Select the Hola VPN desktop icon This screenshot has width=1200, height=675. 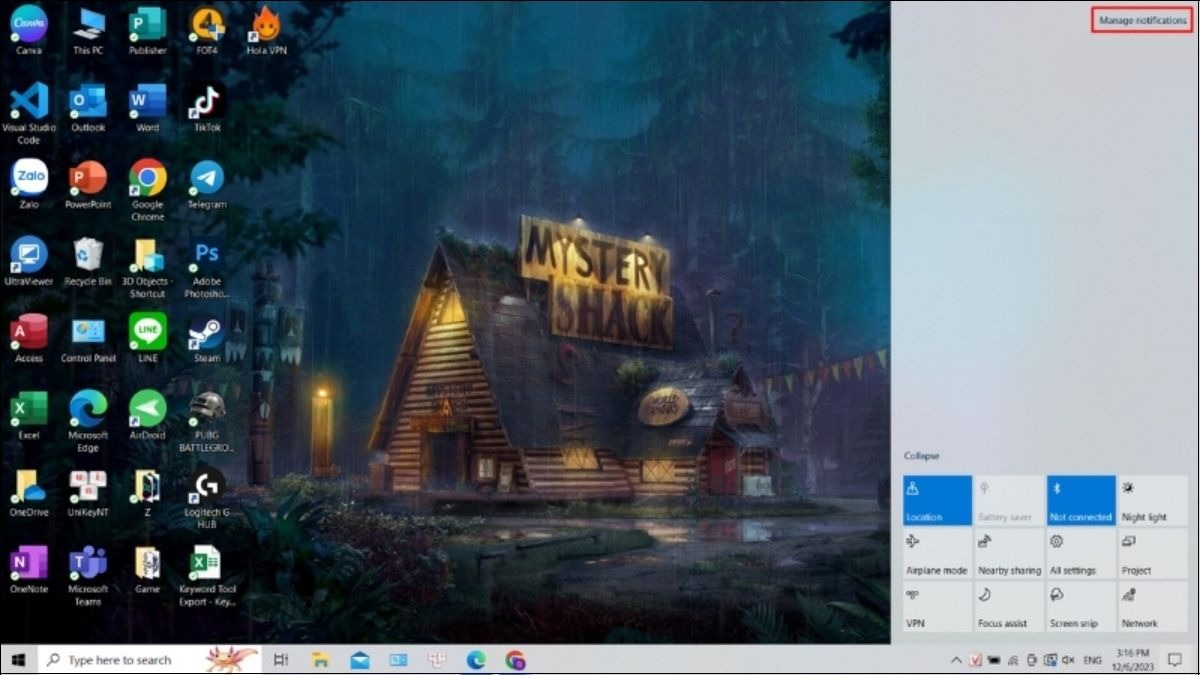click(266, 29)
